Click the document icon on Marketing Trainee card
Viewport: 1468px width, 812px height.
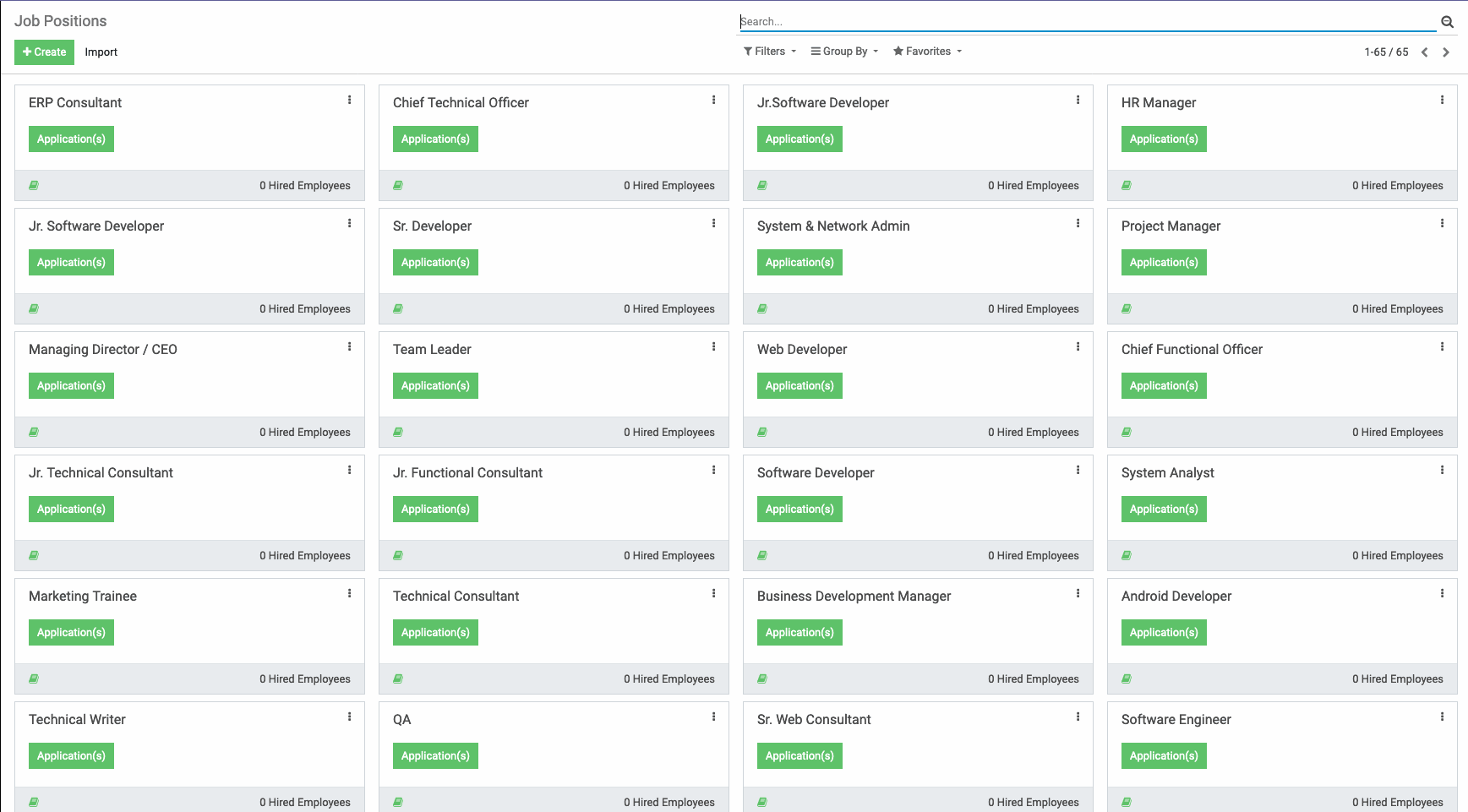[x=33, y=678]
